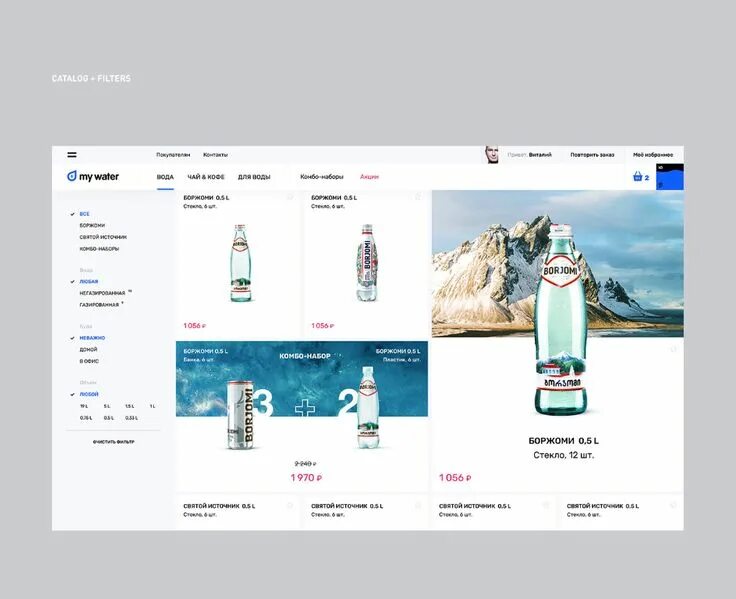The image size is (736, 599).
Task: Click the Виталий profile name
Action: coord(540,154)
